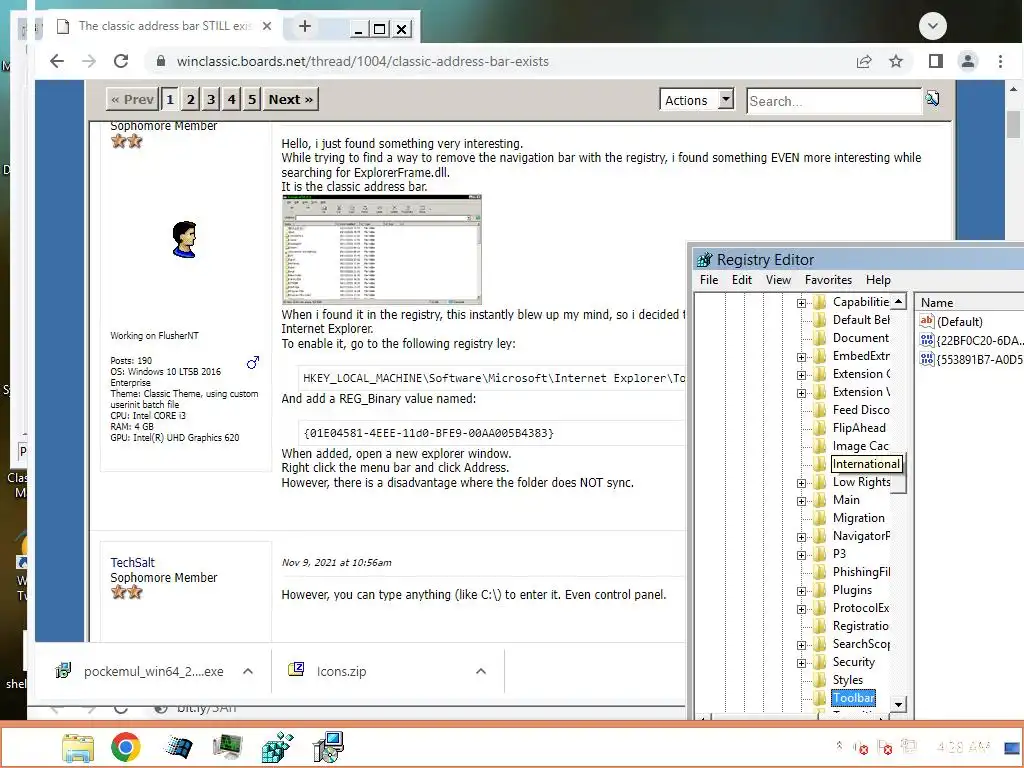Screen dimensions: 1024x768
Task: Click the GUID code block text
Action: (x=428, y=433)
